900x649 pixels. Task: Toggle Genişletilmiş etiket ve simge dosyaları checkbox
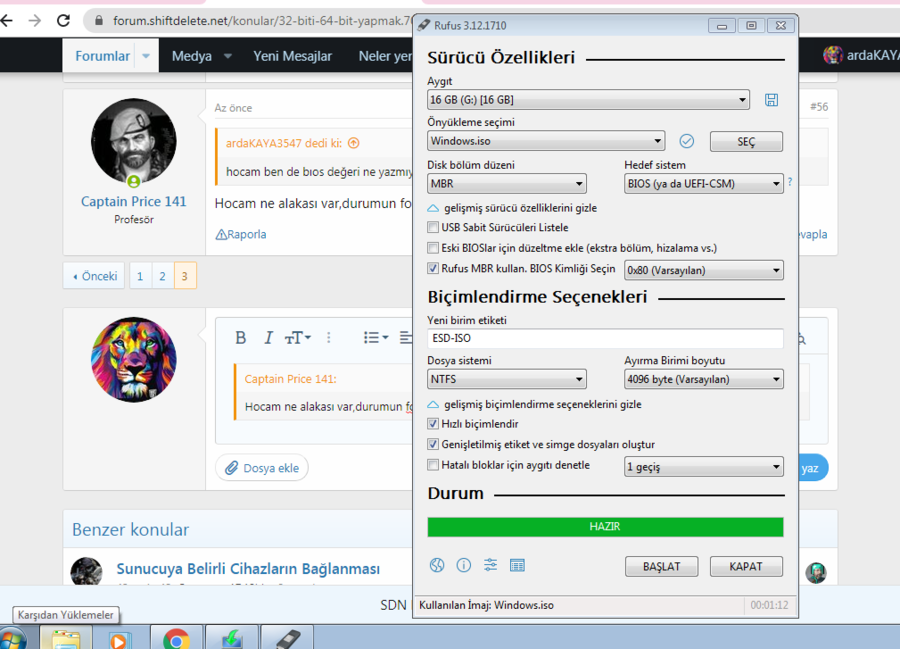coord(433,444)
